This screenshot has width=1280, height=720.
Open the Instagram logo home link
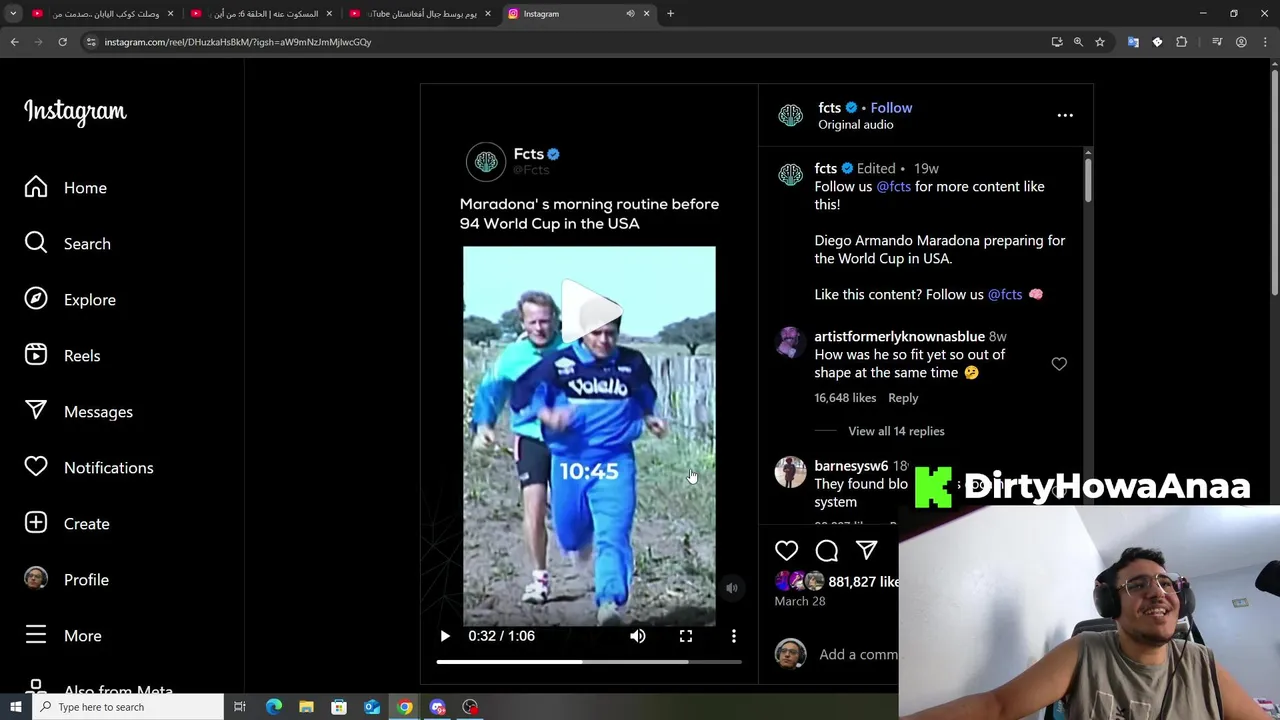pos(75,111)
